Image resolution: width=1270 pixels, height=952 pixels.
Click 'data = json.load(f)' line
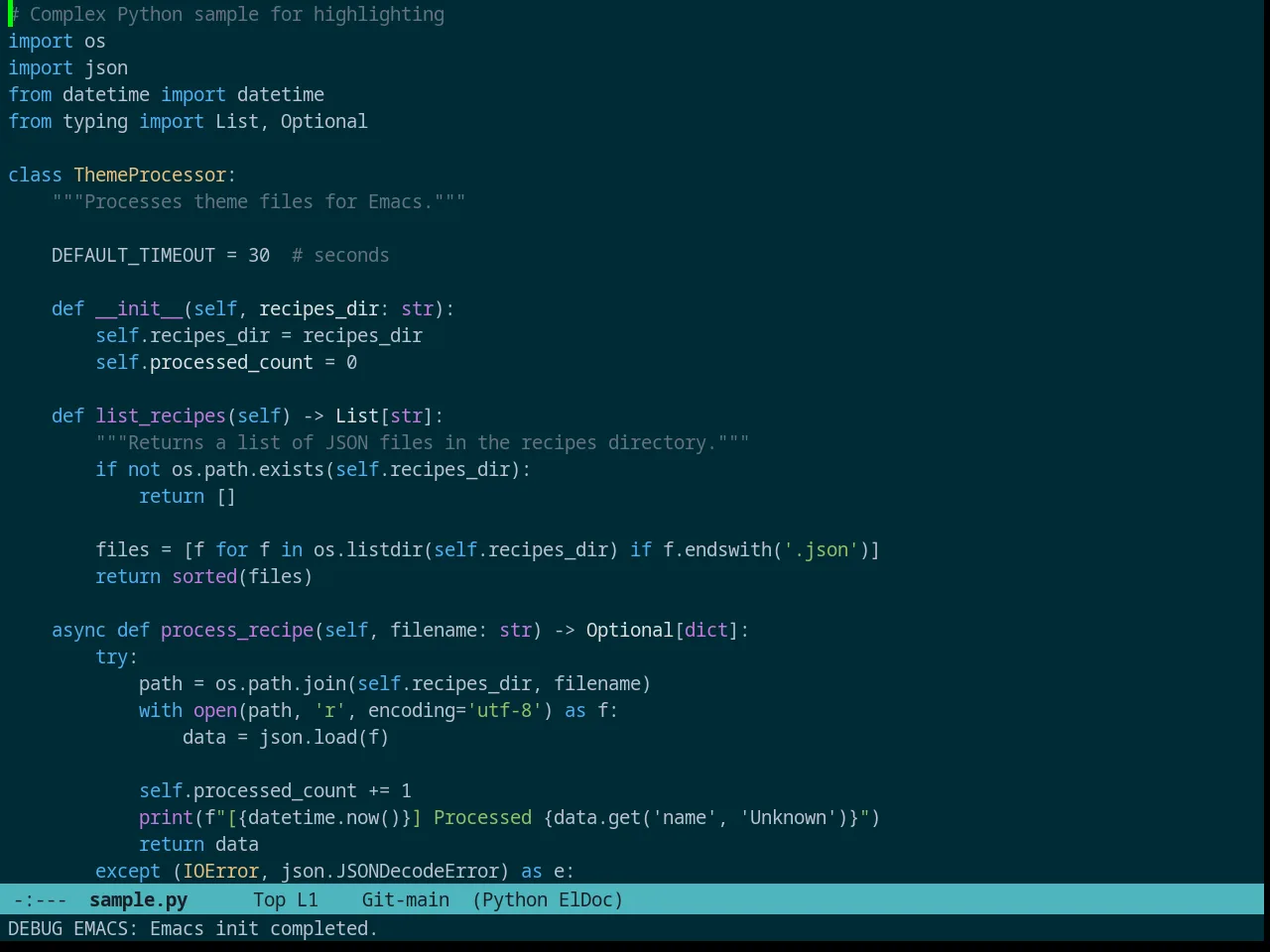click(x=286, y=737)
